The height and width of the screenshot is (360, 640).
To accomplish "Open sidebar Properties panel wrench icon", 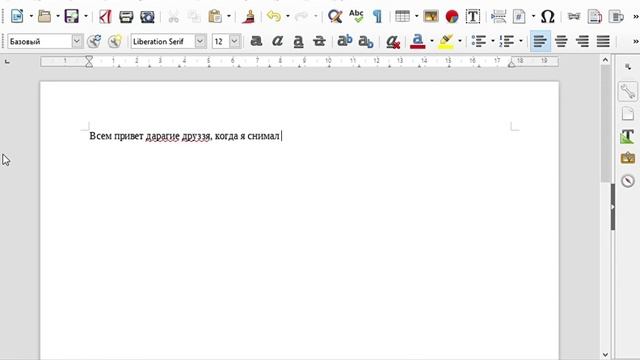I will [628, 91].
